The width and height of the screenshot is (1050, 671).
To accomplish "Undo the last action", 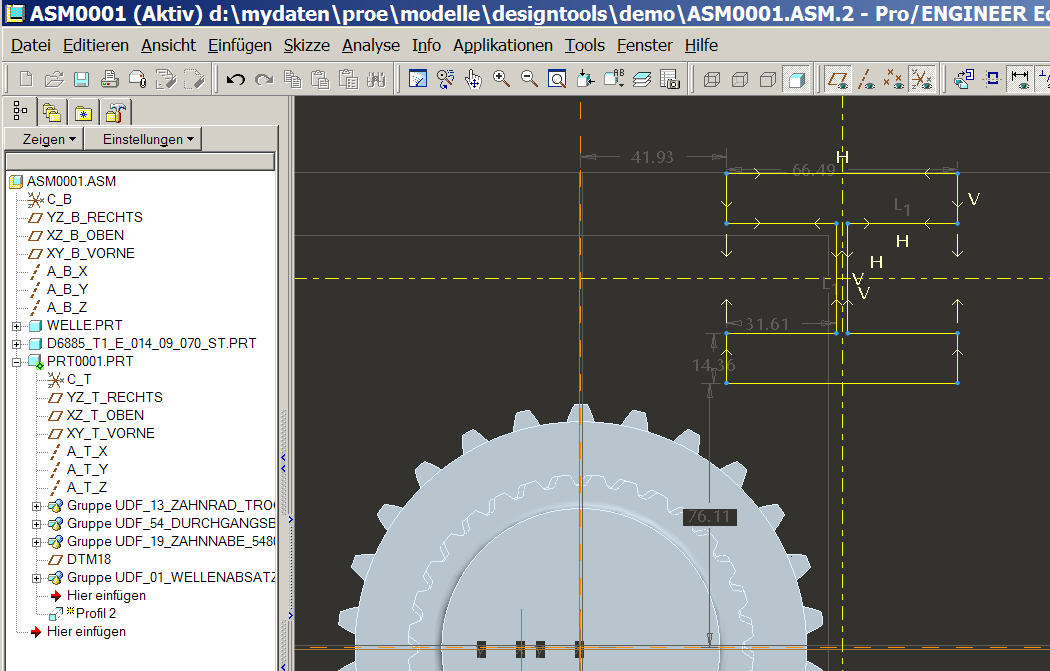I will click(x=236, y=80).
